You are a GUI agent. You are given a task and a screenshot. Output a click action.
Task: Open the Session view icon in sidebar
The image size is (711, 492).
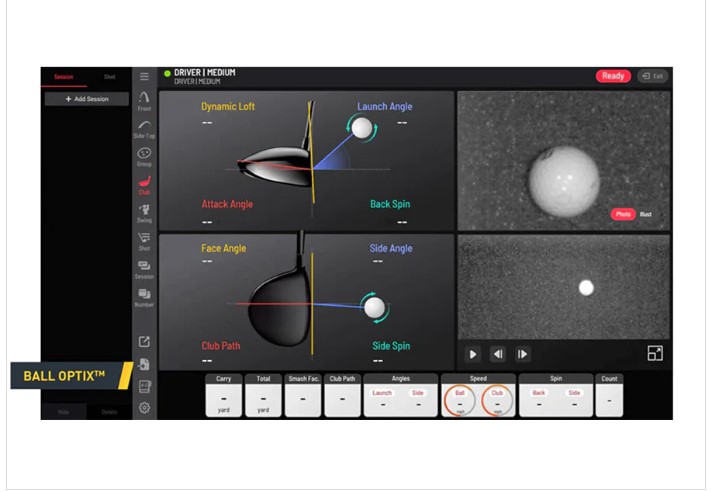pyautogui.click(x=144, y=270)
